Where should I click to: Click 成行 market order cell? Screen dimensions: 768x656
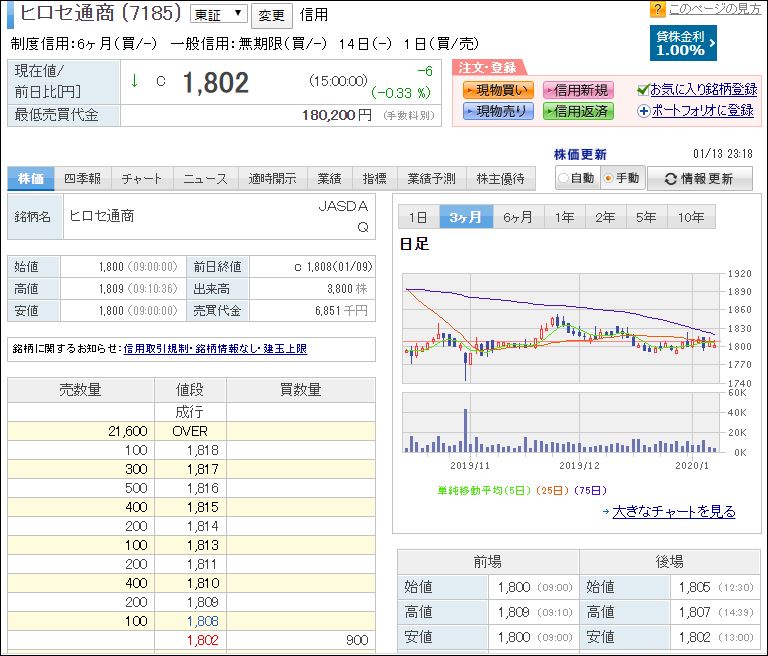click(x=190, y=412)
